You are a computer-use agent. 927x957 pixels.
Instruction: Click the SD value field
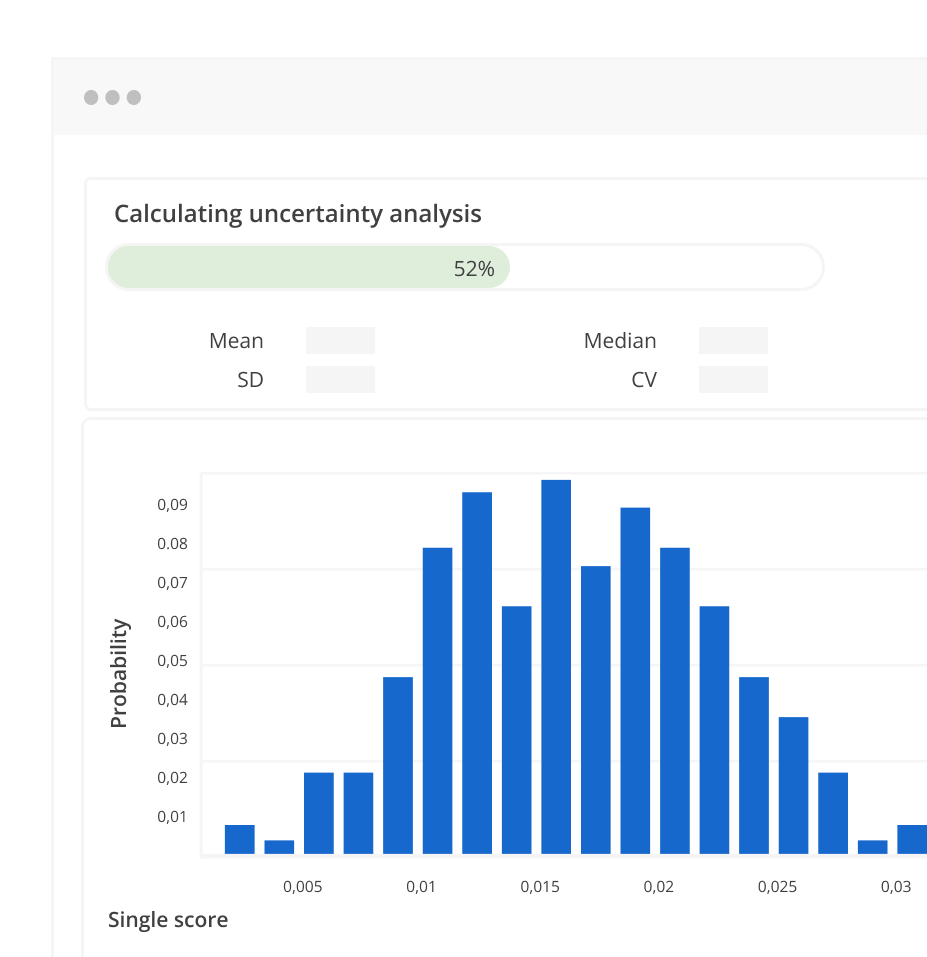pos(340,379)
